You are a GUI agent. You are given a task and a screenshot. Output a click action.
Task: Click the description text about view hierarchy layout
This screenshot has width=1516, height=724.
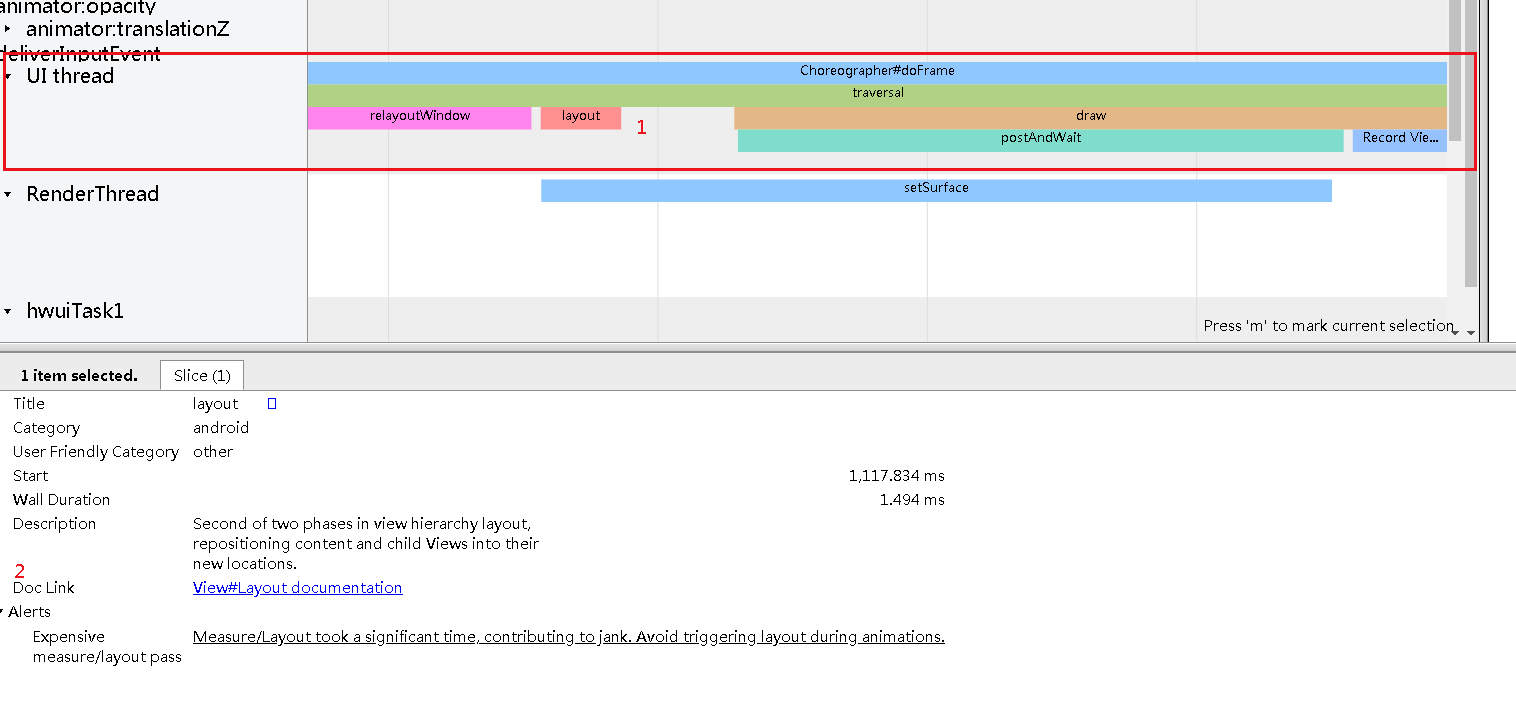pyautogui.click(x=366, y=544)
